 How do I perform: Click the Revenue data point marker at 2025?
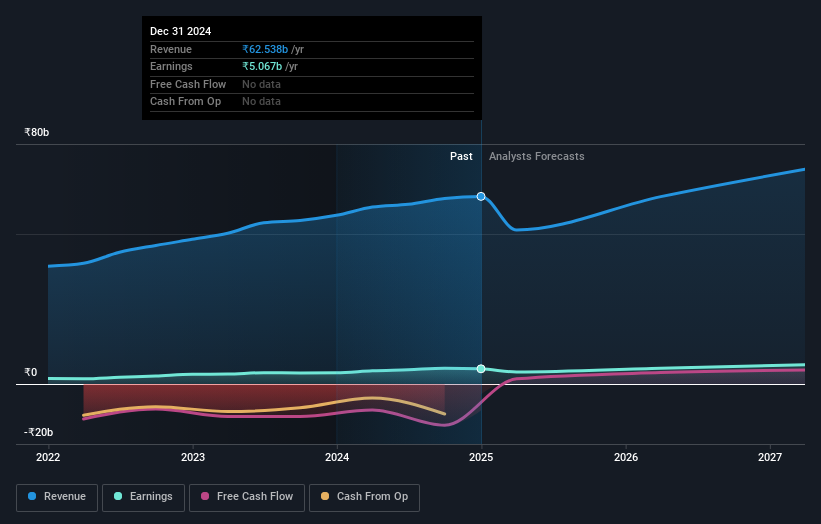tap(481, 196)
